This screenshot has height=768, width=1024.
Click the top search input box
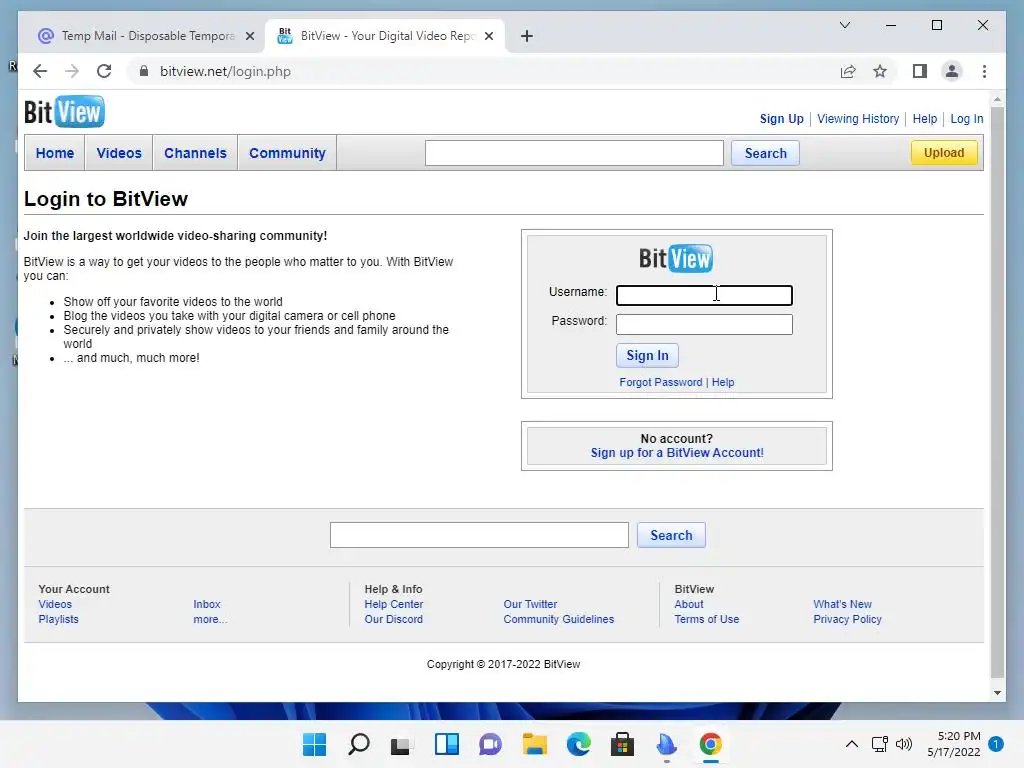(574, 153)
